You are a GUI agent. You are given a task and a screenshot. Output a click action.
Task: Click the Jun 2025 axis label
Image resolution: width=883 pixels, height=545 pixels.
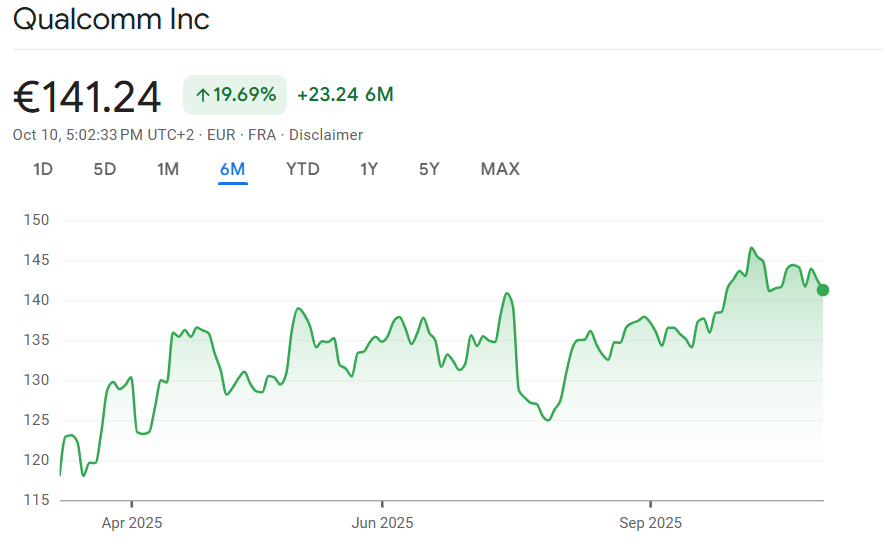click(382, 523)
